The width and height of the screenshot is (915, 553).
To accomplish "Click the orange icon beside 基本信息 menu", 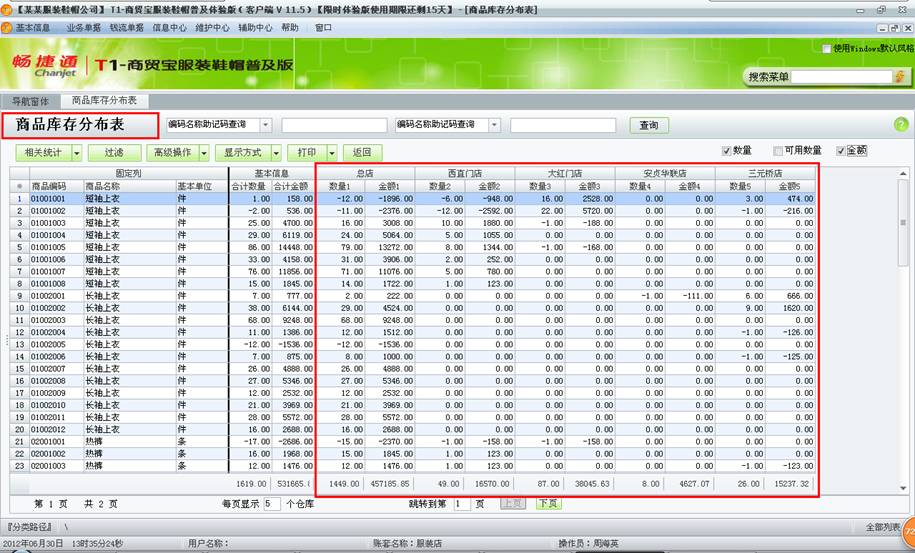I will click(7, 27).
